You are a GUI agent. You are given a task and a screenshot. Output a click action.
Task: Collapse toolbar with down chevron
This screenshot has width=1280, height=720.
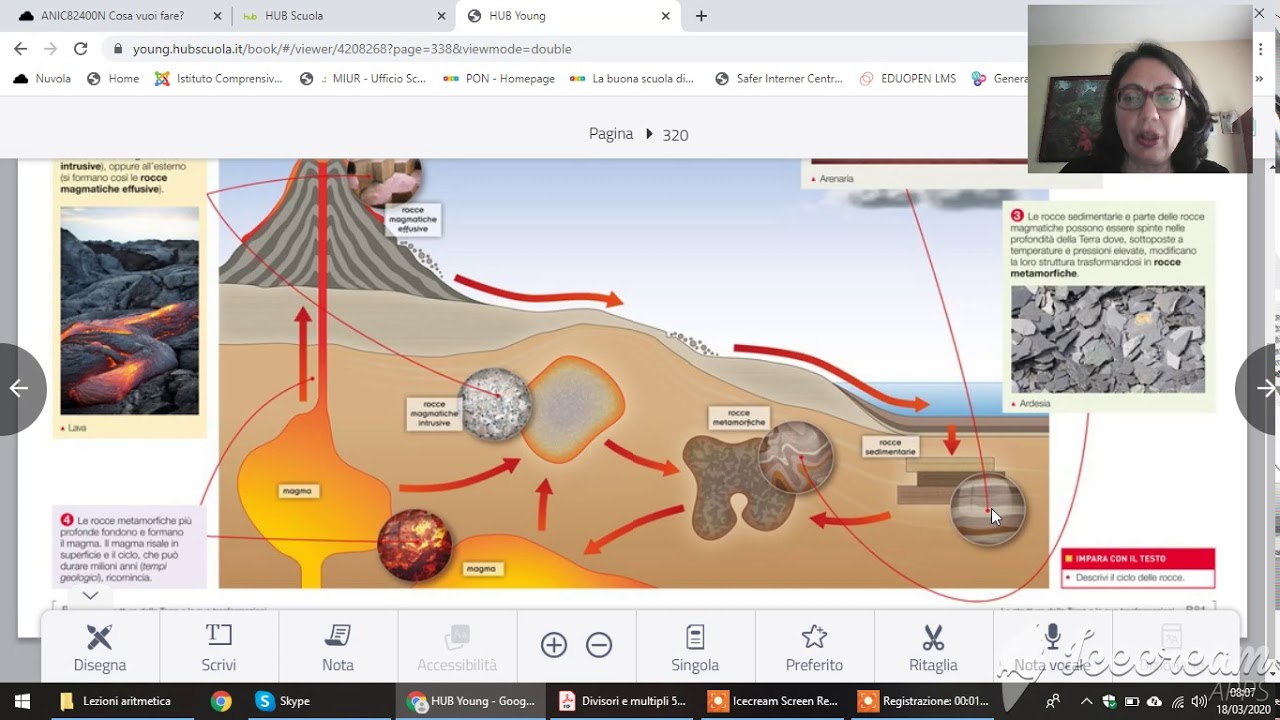[90, 595]
